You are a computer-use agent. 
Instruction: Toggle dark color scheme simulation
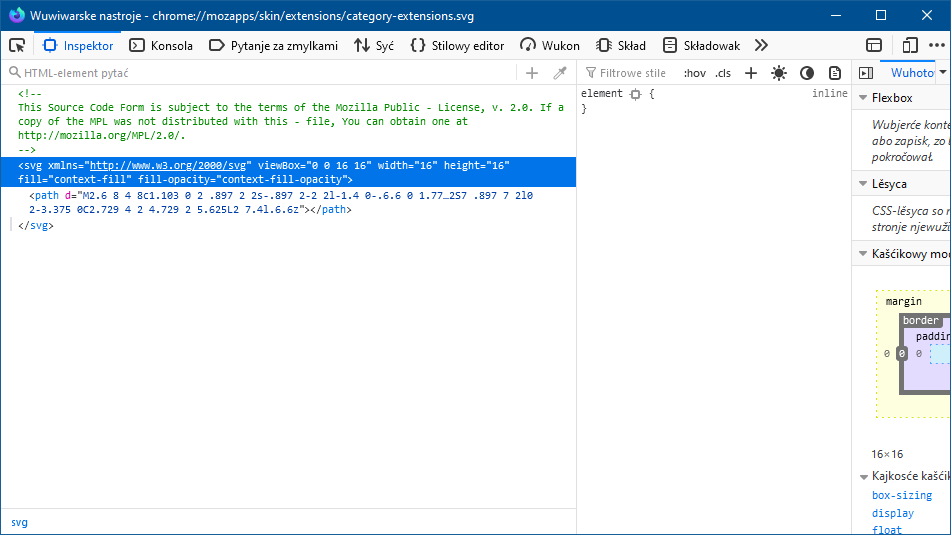(807, 73)
